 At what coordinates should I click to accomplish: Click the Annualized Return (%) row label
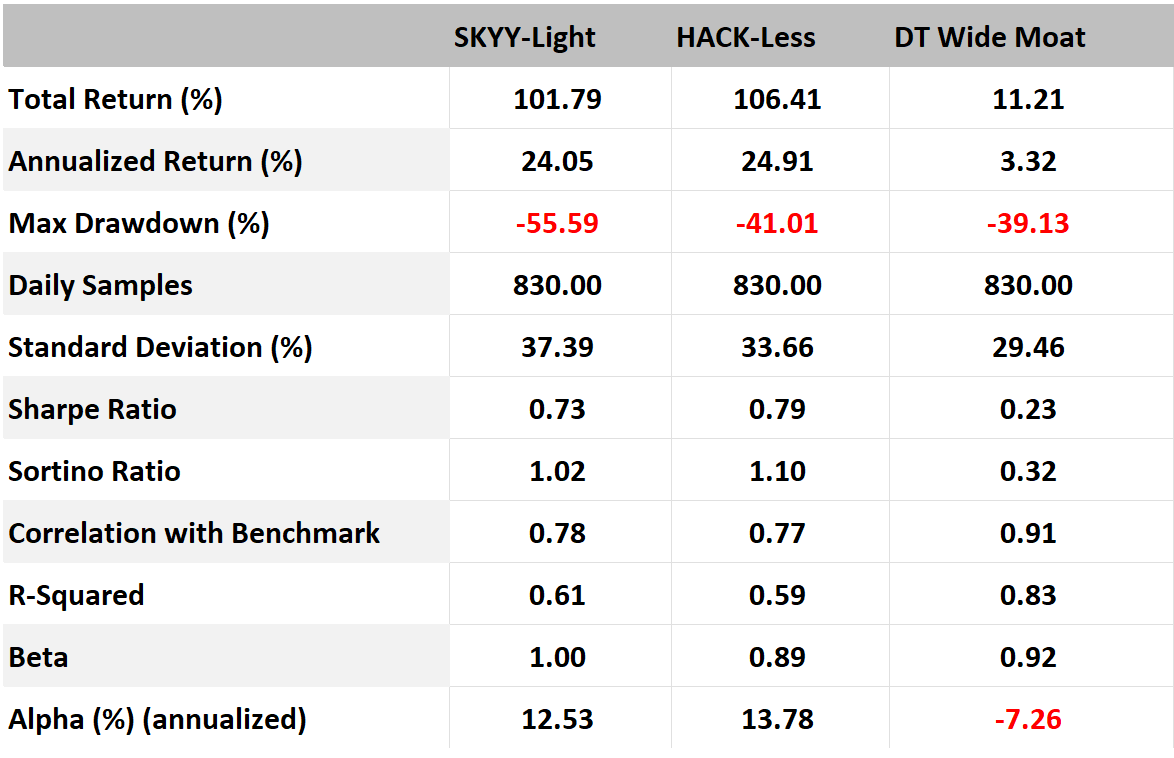pyautogui.click(x=155, y=162)
